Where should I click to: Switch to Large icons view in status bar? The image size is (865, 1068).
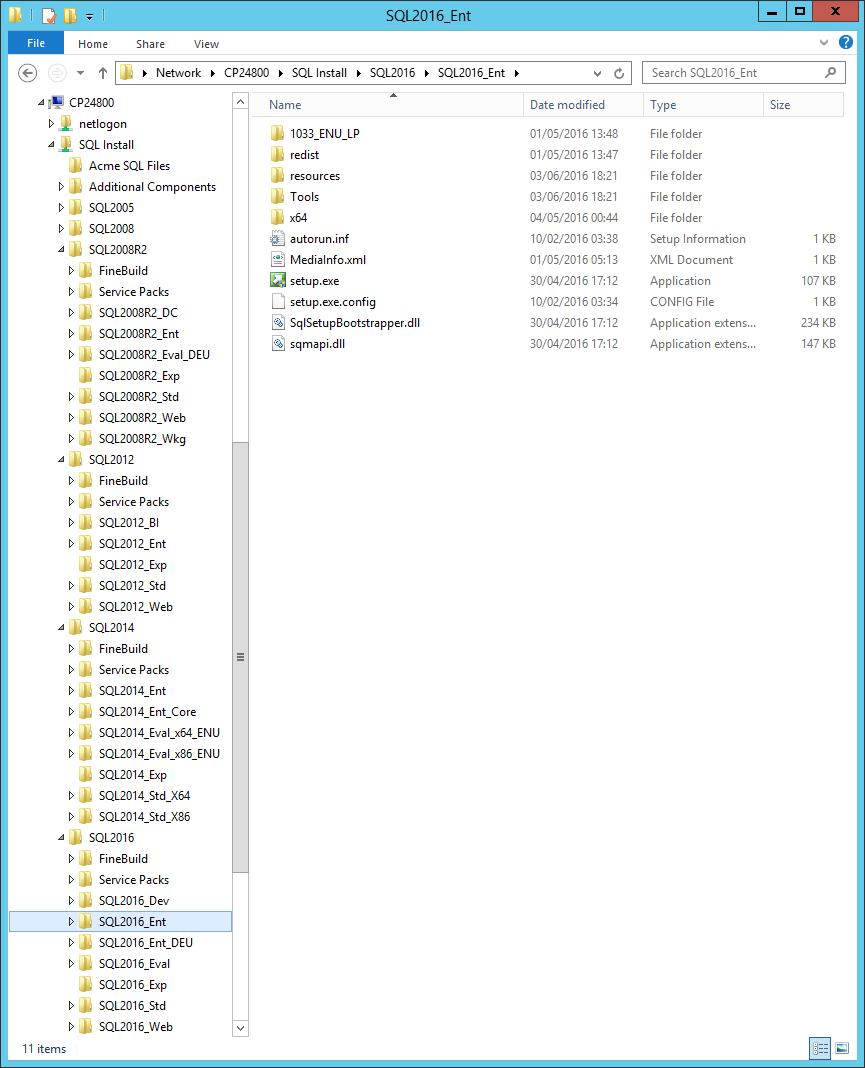[x=842, y=1048]
